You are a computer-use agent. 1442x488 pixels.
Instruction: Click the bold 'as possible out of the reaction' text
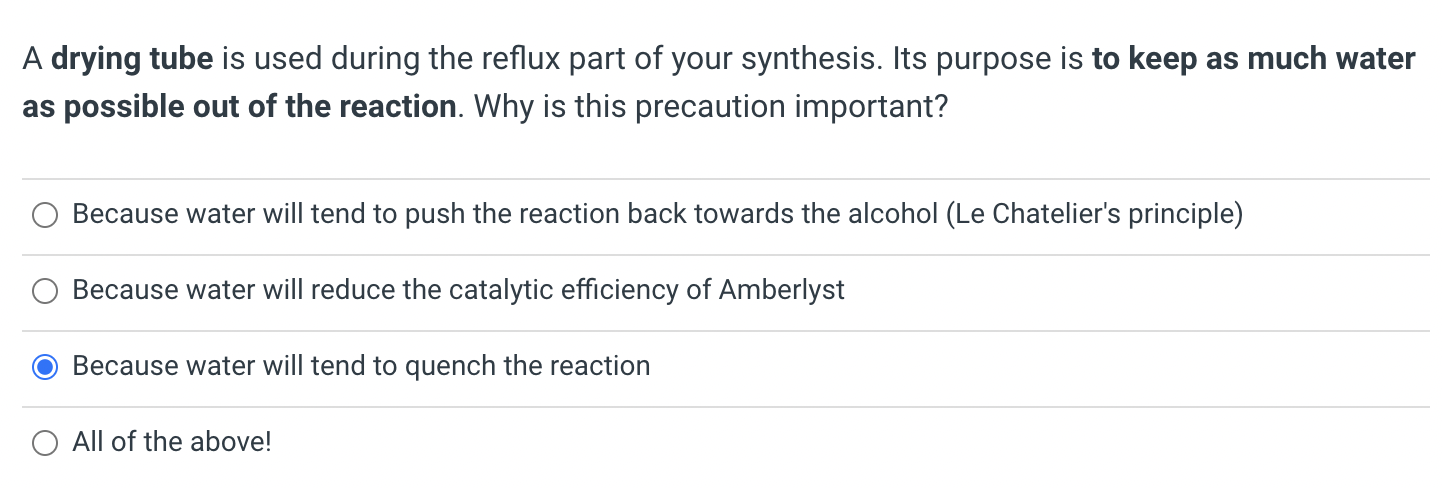click(x=239, y=106)
